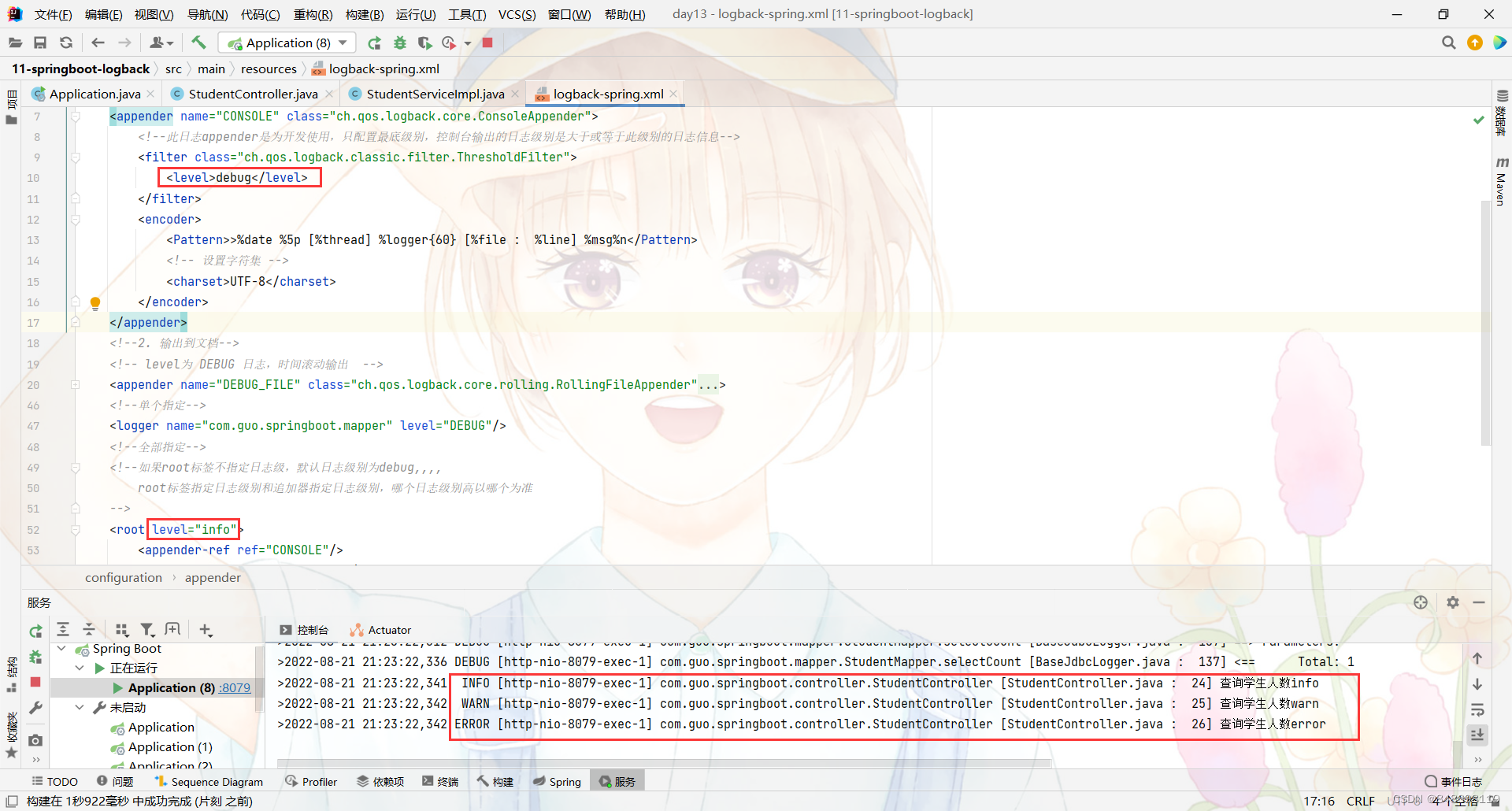Viewport: 1512px width, 811px height.
Task: Open Services panel settings gear
Action: pyautogui.click(x=1453, y=602)
